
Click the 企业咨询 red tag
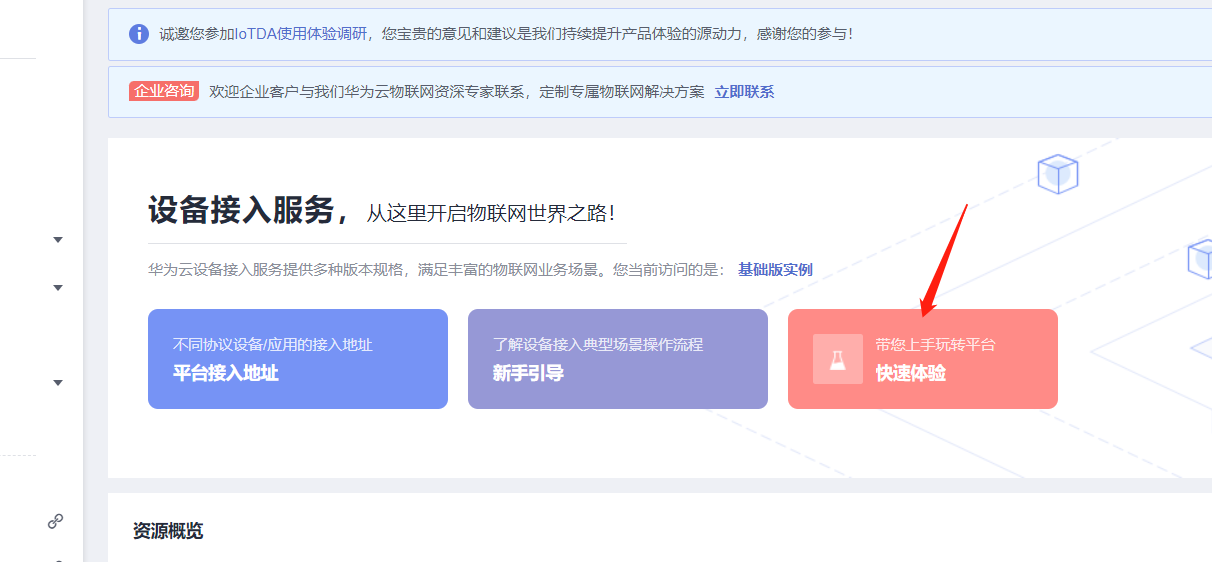click(x=164, y=91)
